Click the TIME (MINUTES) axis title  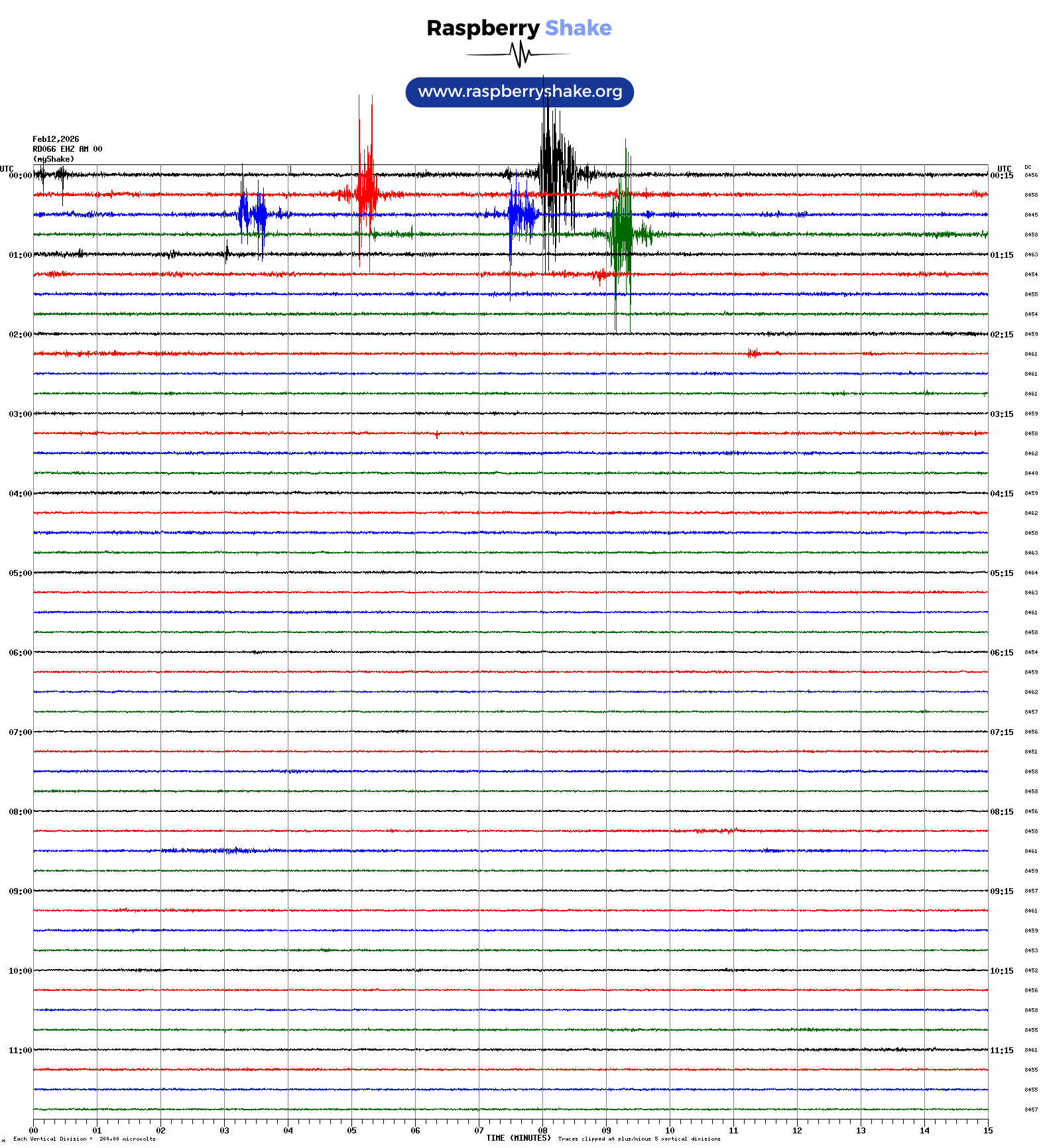coord(518,1138)
